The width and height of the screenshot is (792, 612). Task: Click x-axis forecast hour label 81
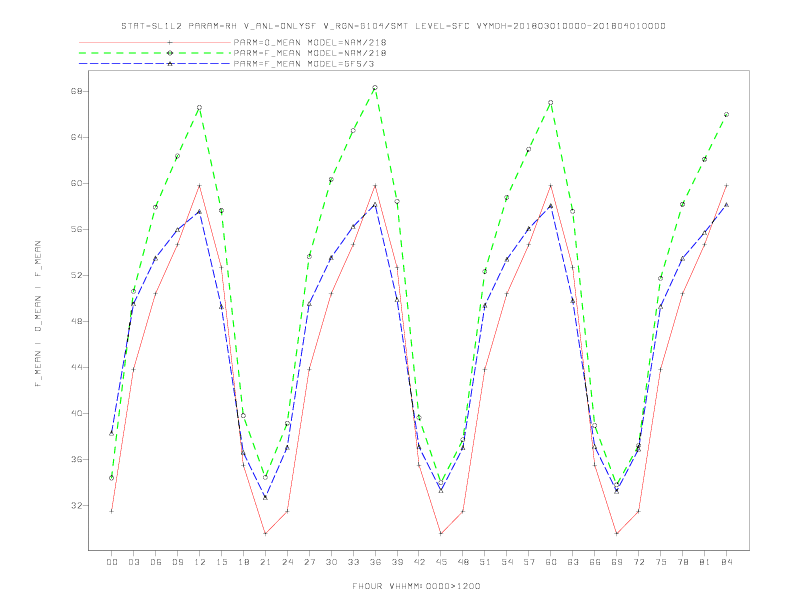[x=705, y=562]
